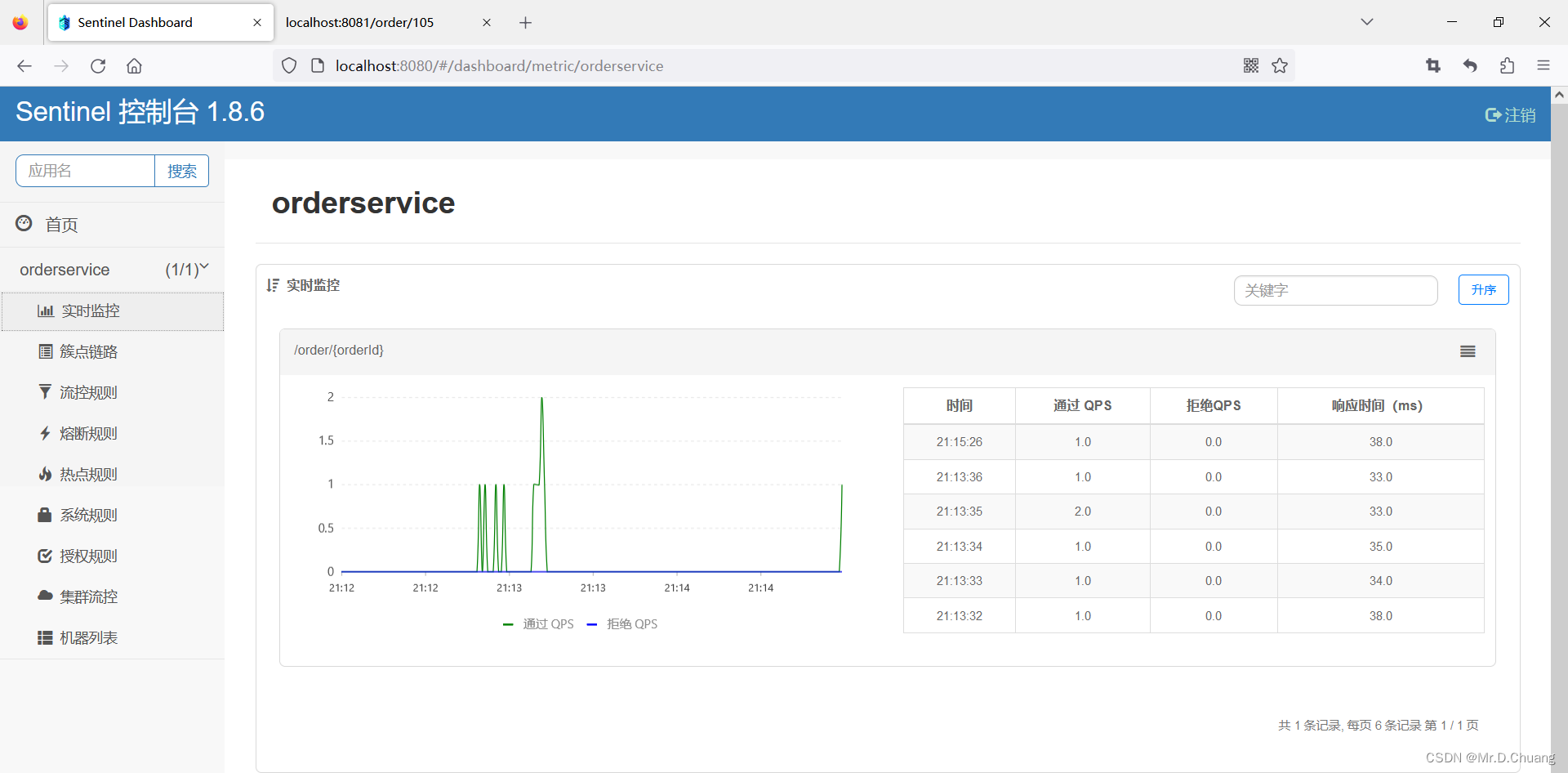Click the 注销 logout link
The height and width of the screenshot is (773, 1568).
point(1510,115)
